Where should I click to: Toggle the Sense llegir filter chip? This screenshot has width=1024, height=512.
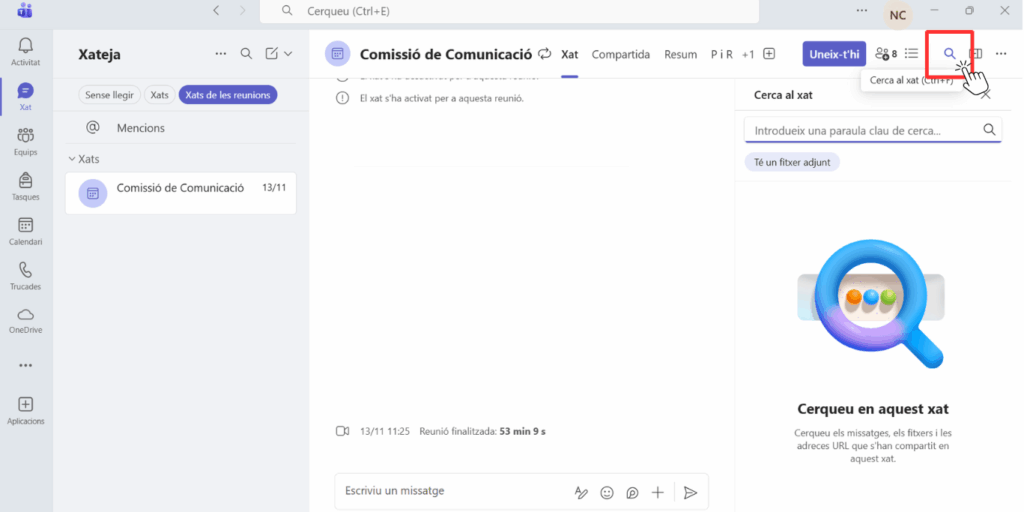109,95
